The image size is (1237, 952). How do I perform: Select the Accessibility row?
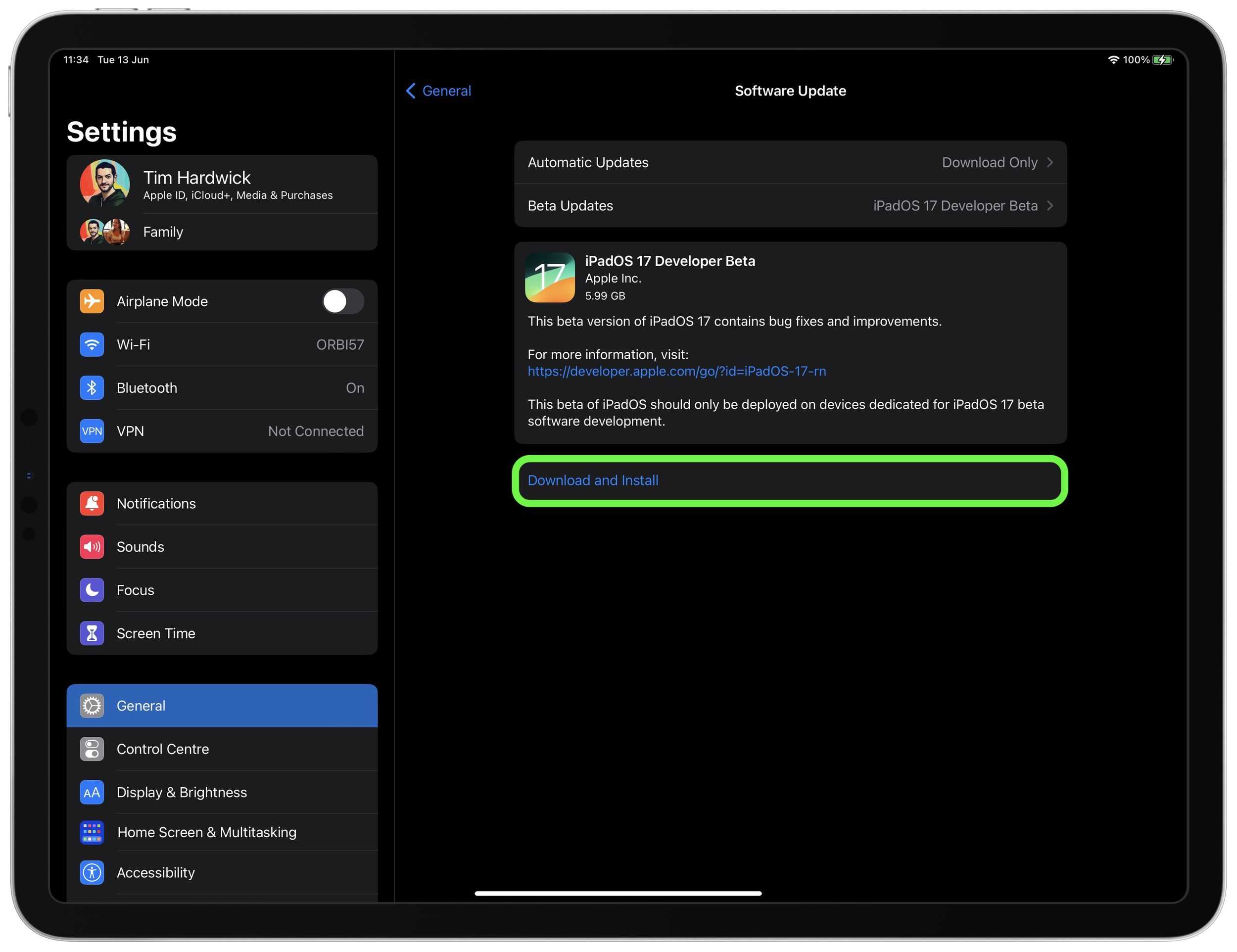click(222, 873)
